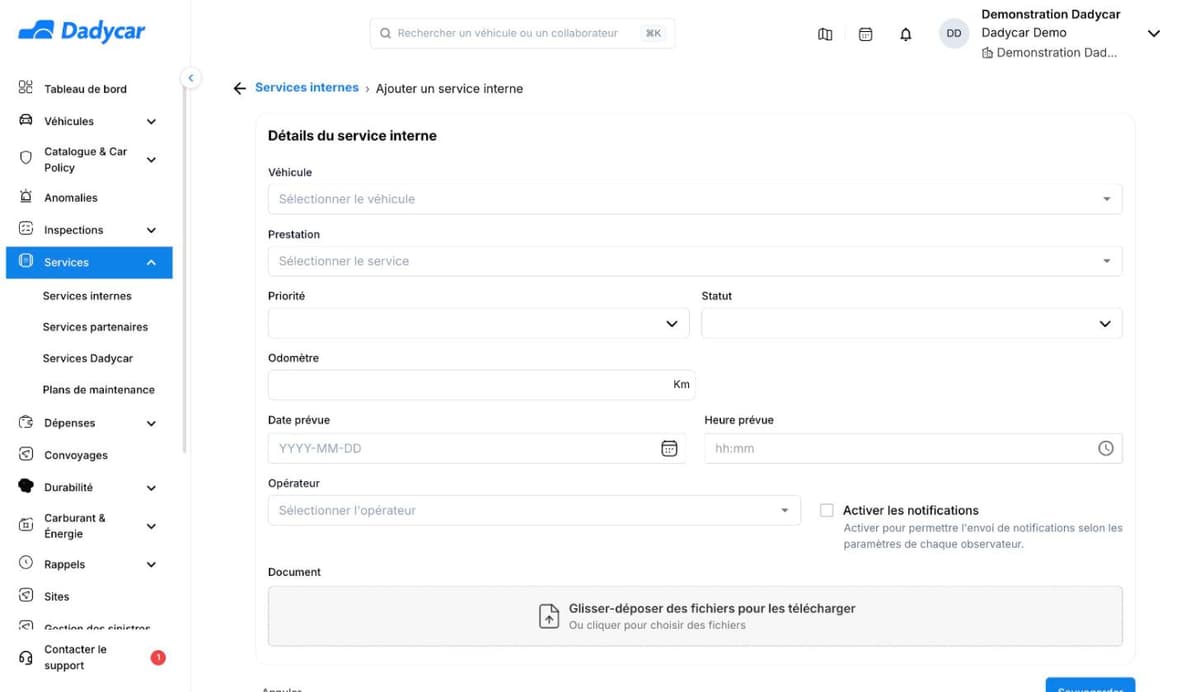Screen dimensions: 1200x692
Task: Open Services partenaires submenu item
Action: pos(95,327)
